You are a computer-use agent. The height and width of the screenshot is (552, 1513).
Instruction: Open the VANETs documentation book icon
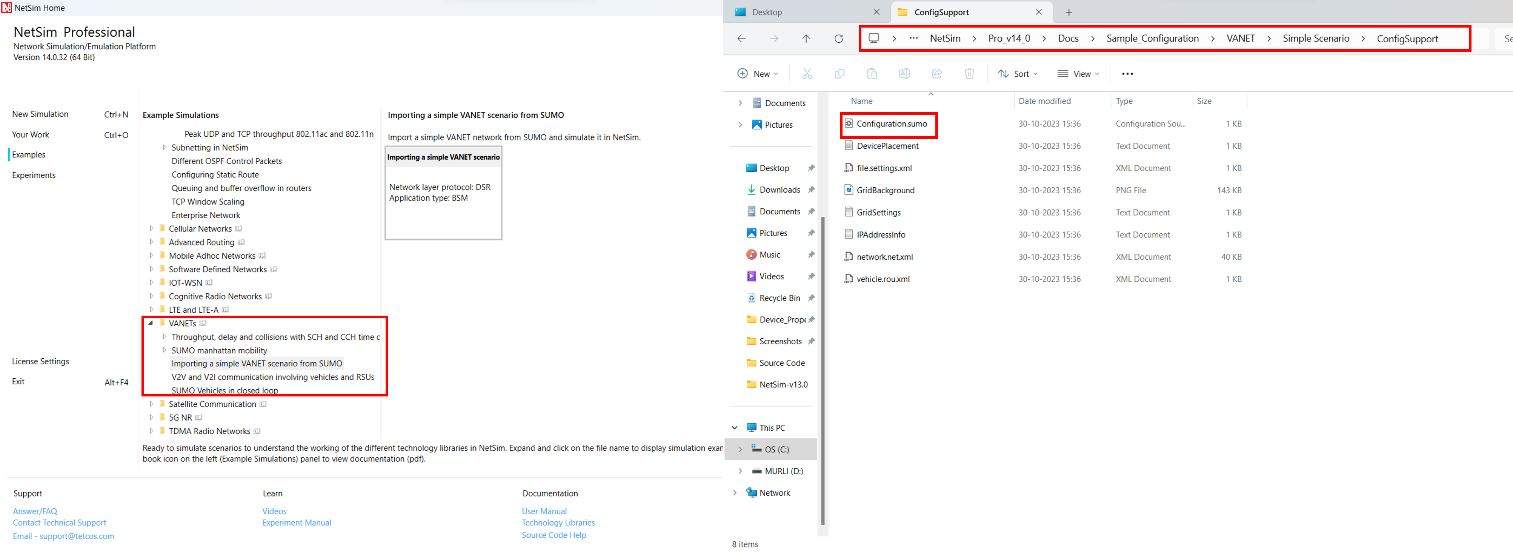click(x=203, y=324)
